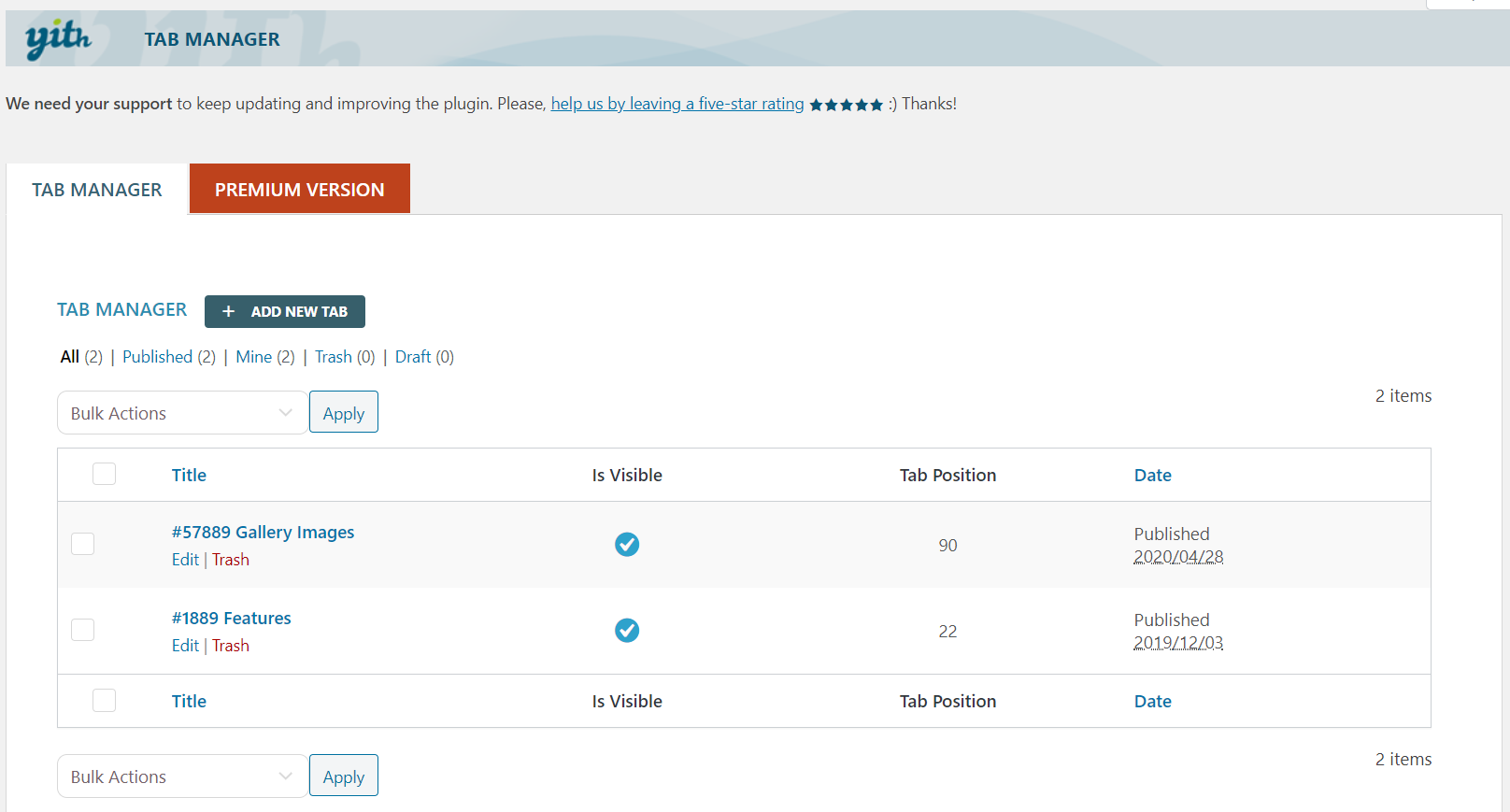Click the Add New Tab button
The width and height of the screenshot is (1510, 812).
285,311
